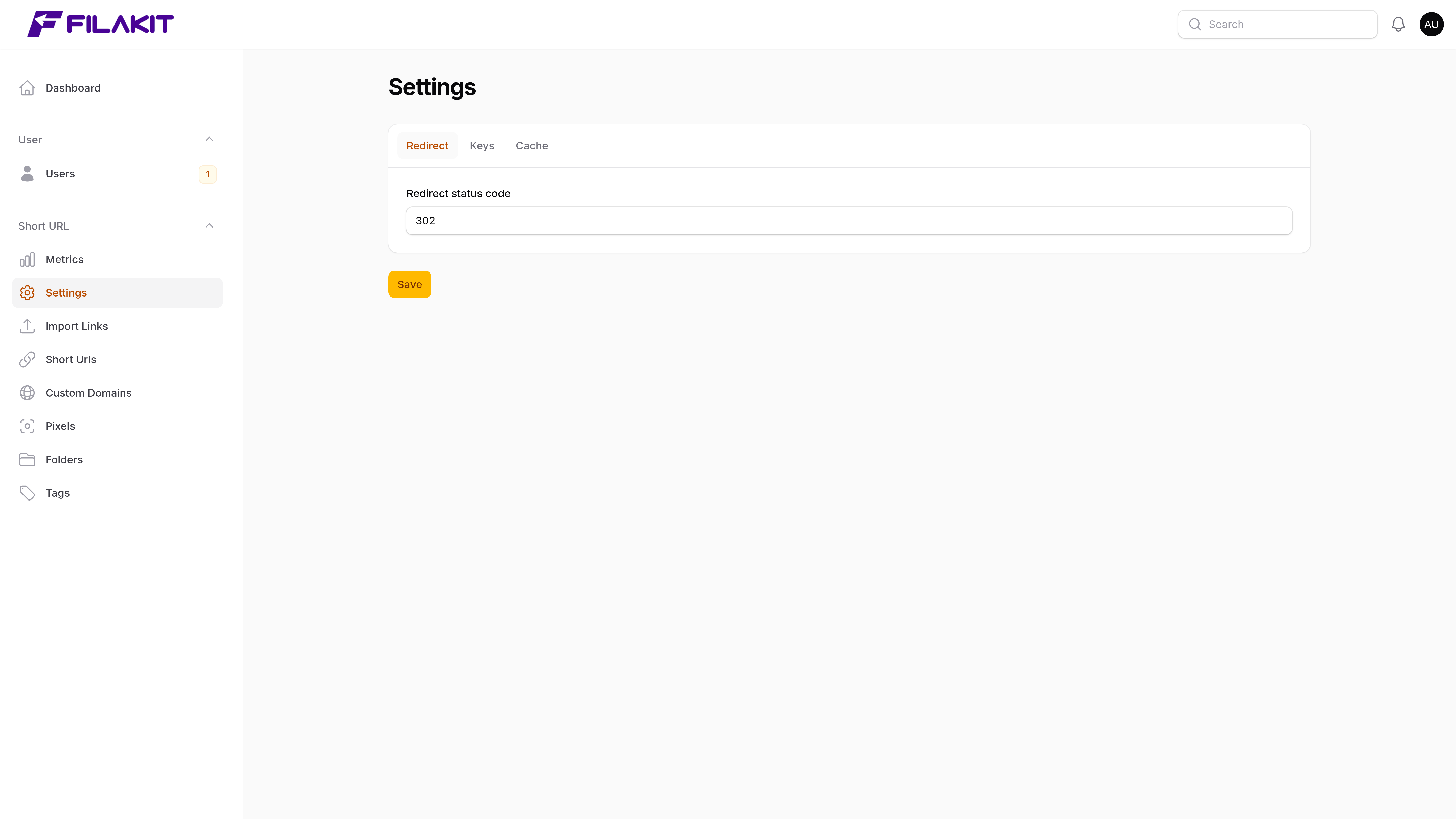Click the Settings gear icon
The width and height of the screenshot is (1456, 819).
click(27, 293)
